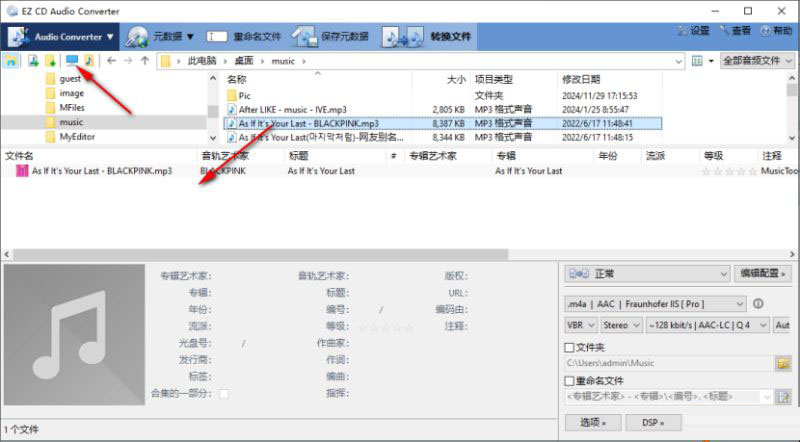Viewport: 800px width, 442px height.
Task: Open the Audio Converter mode menu
Action: pyautogui.click(x=60, y=37)
